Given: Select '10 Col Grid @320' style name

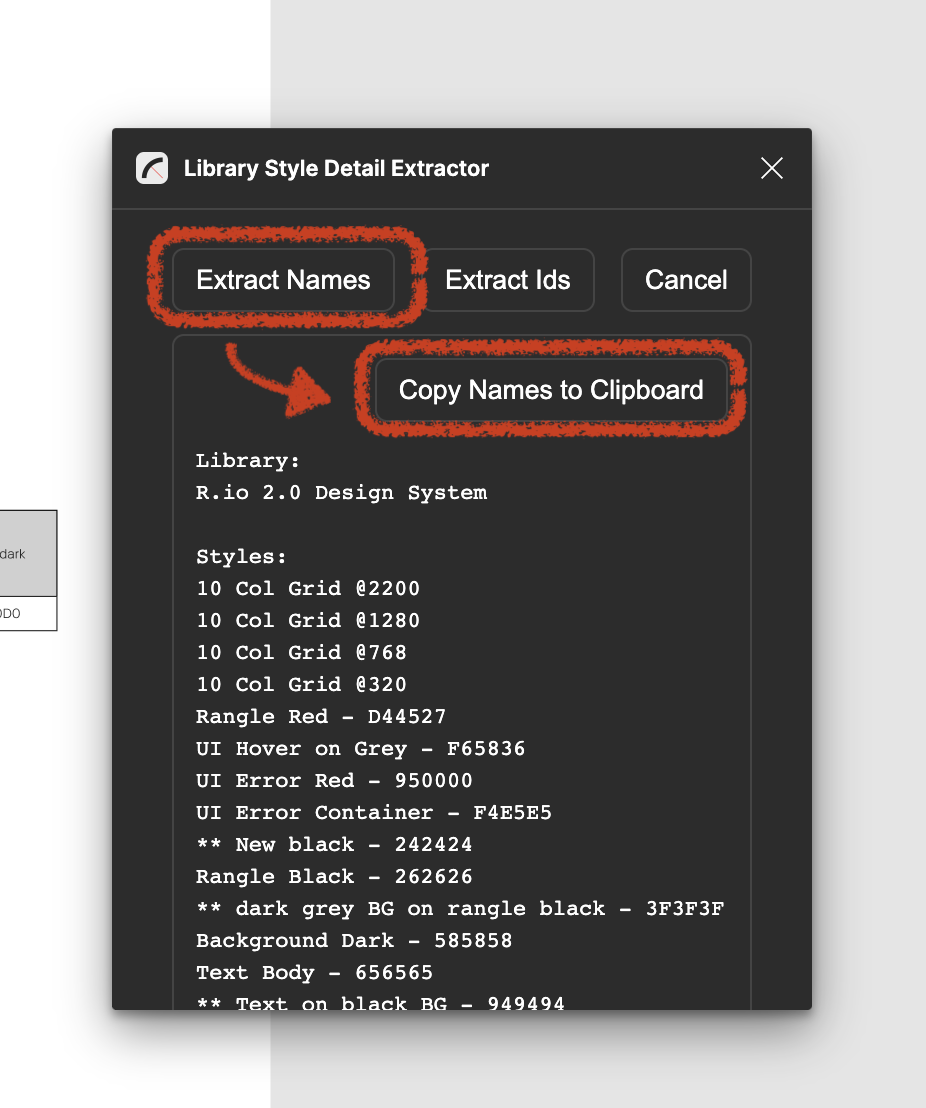Looking at the screenshot, I should coord(302,685).
